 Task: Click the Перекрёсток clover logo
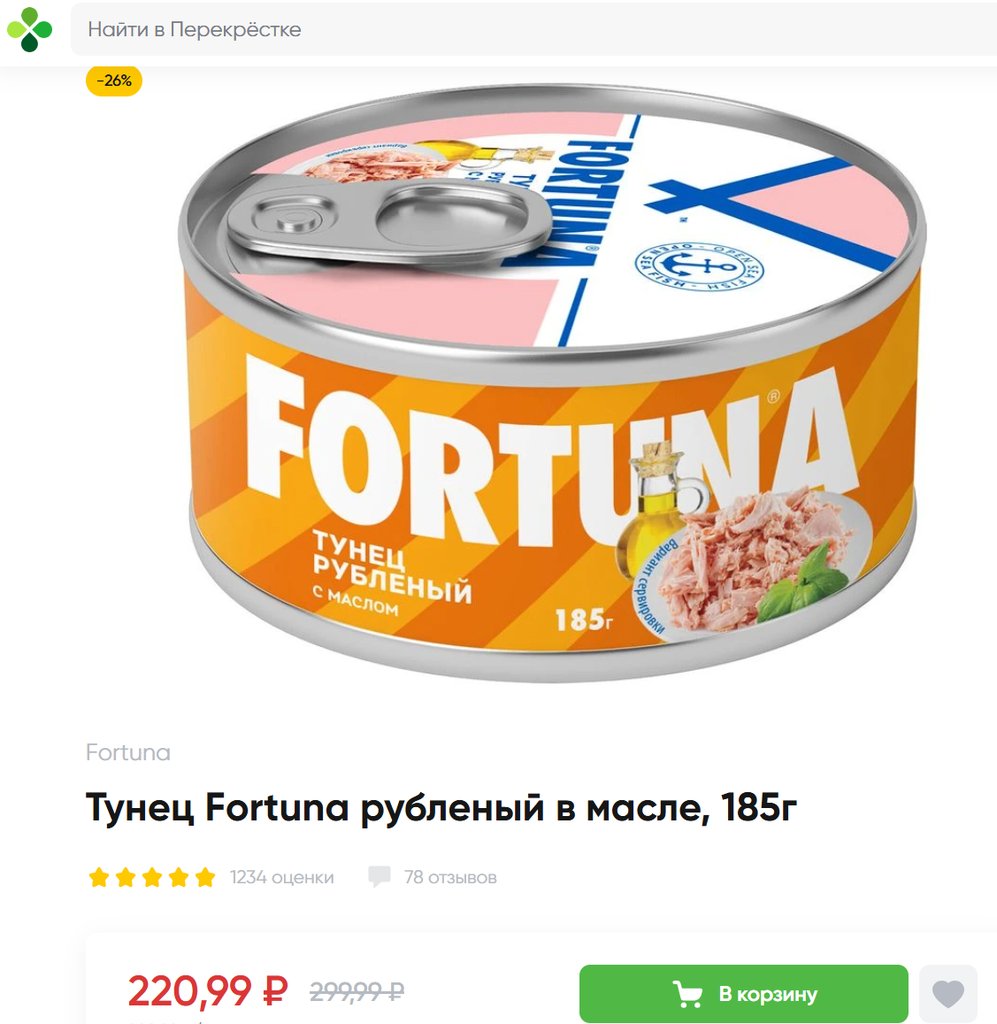click(29, 29)
